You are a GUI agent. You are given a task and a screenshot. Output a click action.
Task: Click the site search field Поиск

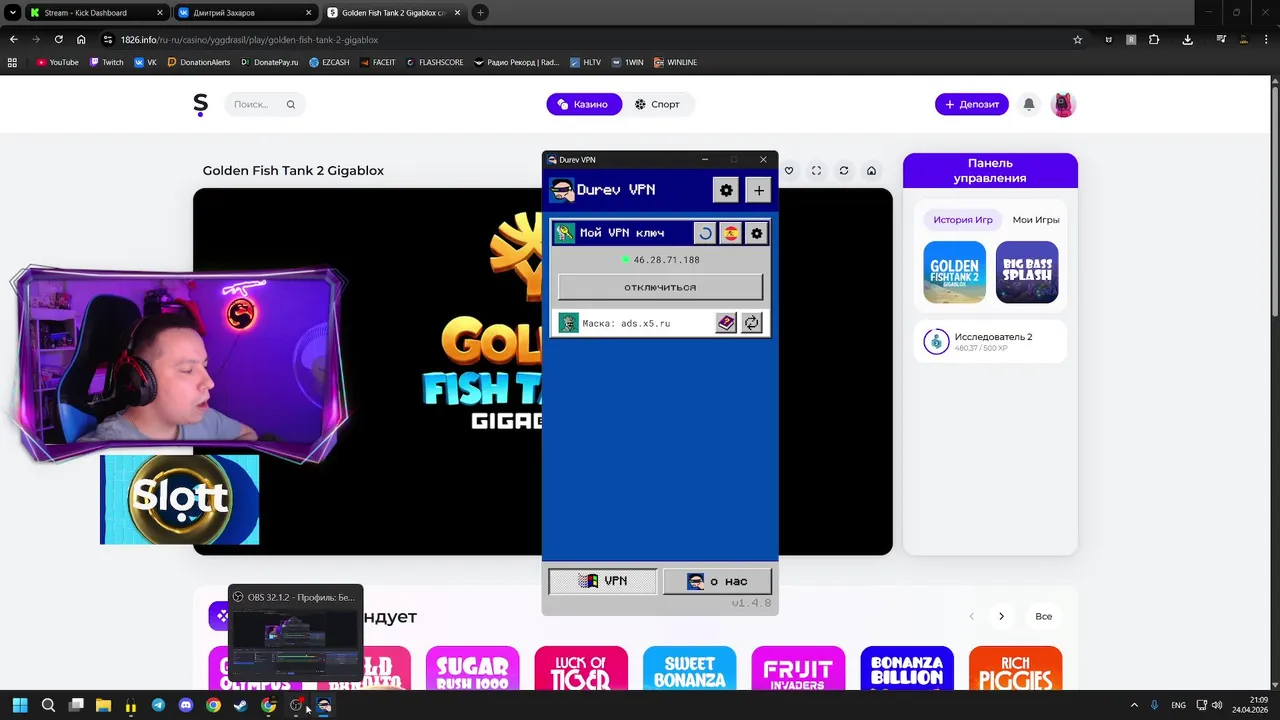tap(265, 104)
